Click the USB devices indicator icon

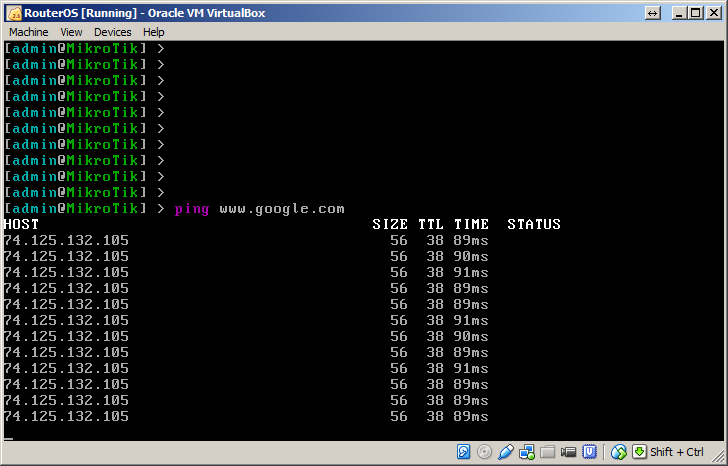[506, 452]
